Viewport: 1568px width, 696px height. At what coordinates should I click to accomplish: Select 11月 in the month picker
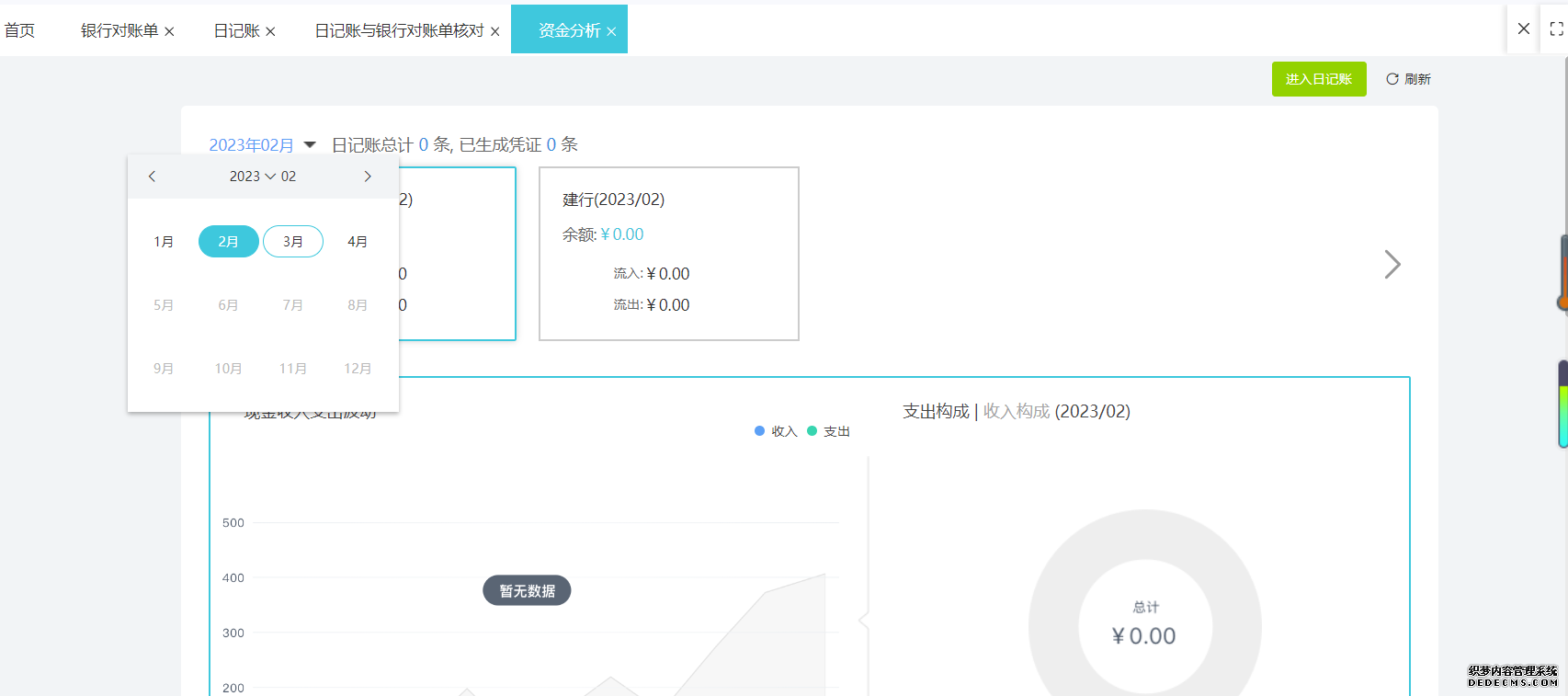click(293, 368)
